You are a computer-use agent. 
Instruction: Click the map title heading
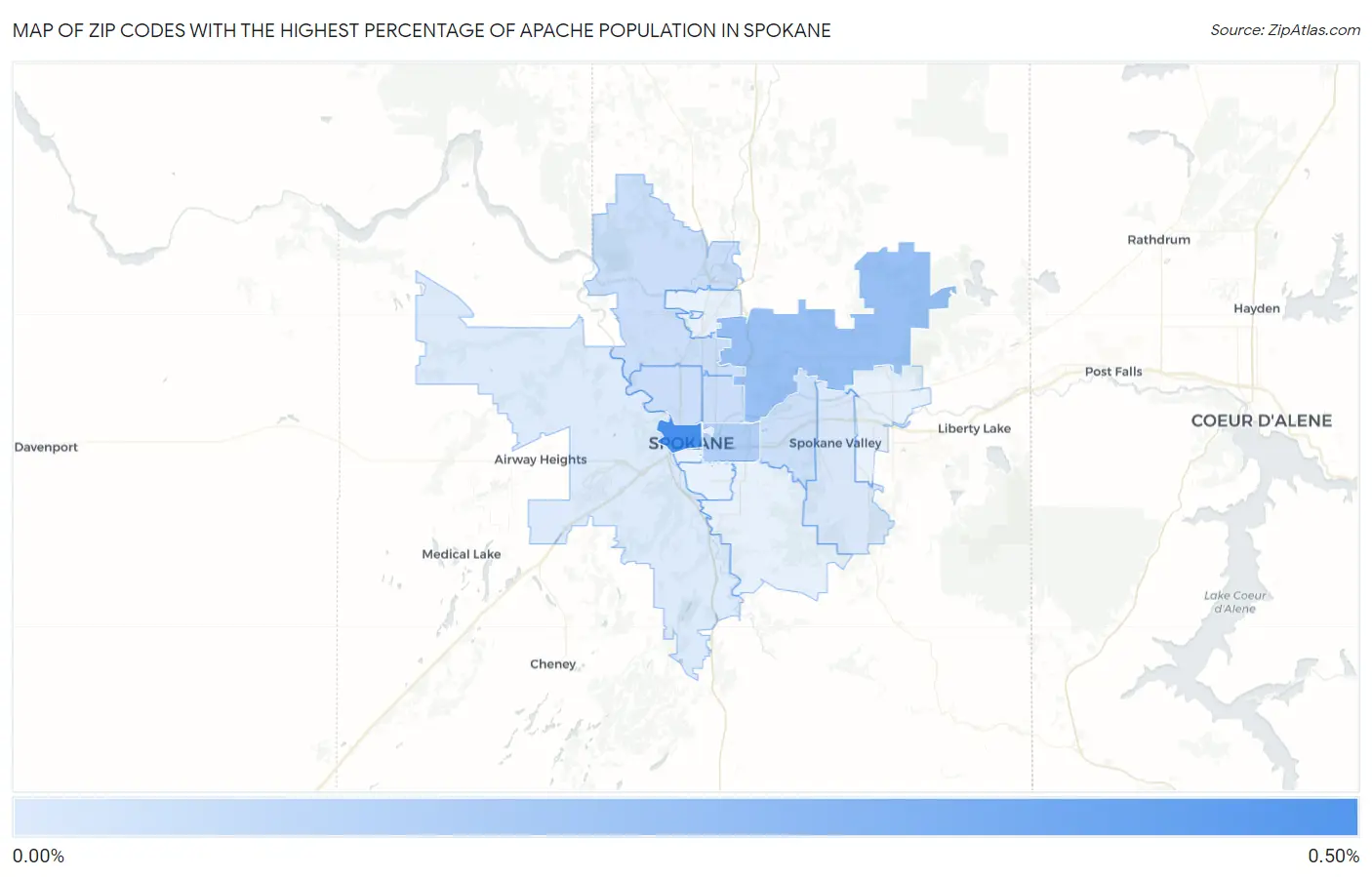422,30
